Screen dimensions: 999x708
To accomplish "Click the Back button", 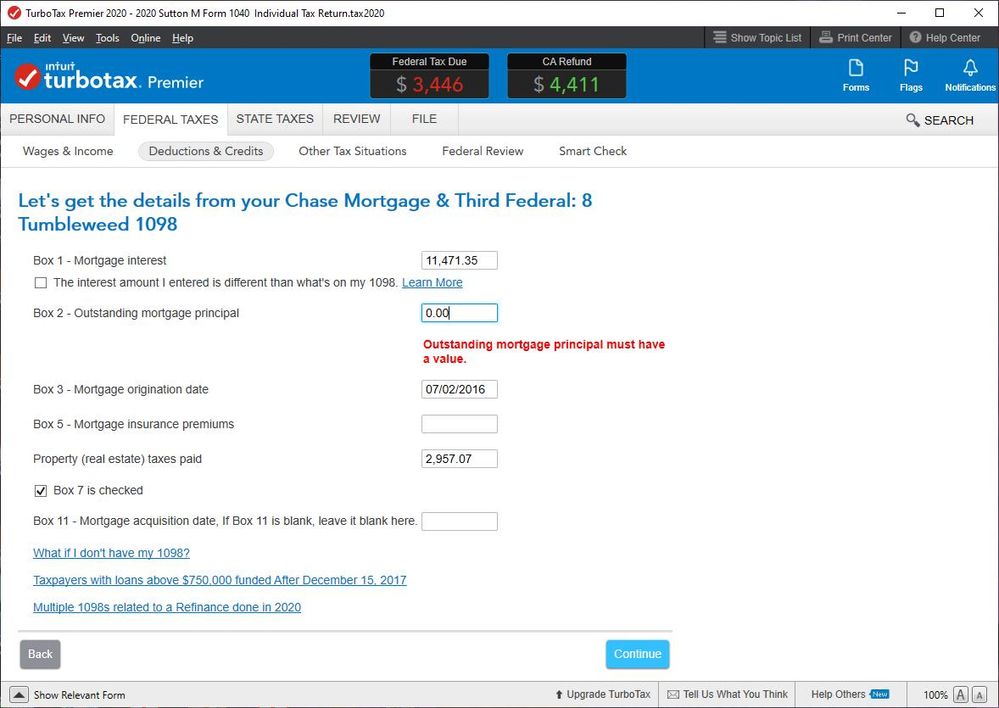I will pyautogui.click(x=40, y=654).
